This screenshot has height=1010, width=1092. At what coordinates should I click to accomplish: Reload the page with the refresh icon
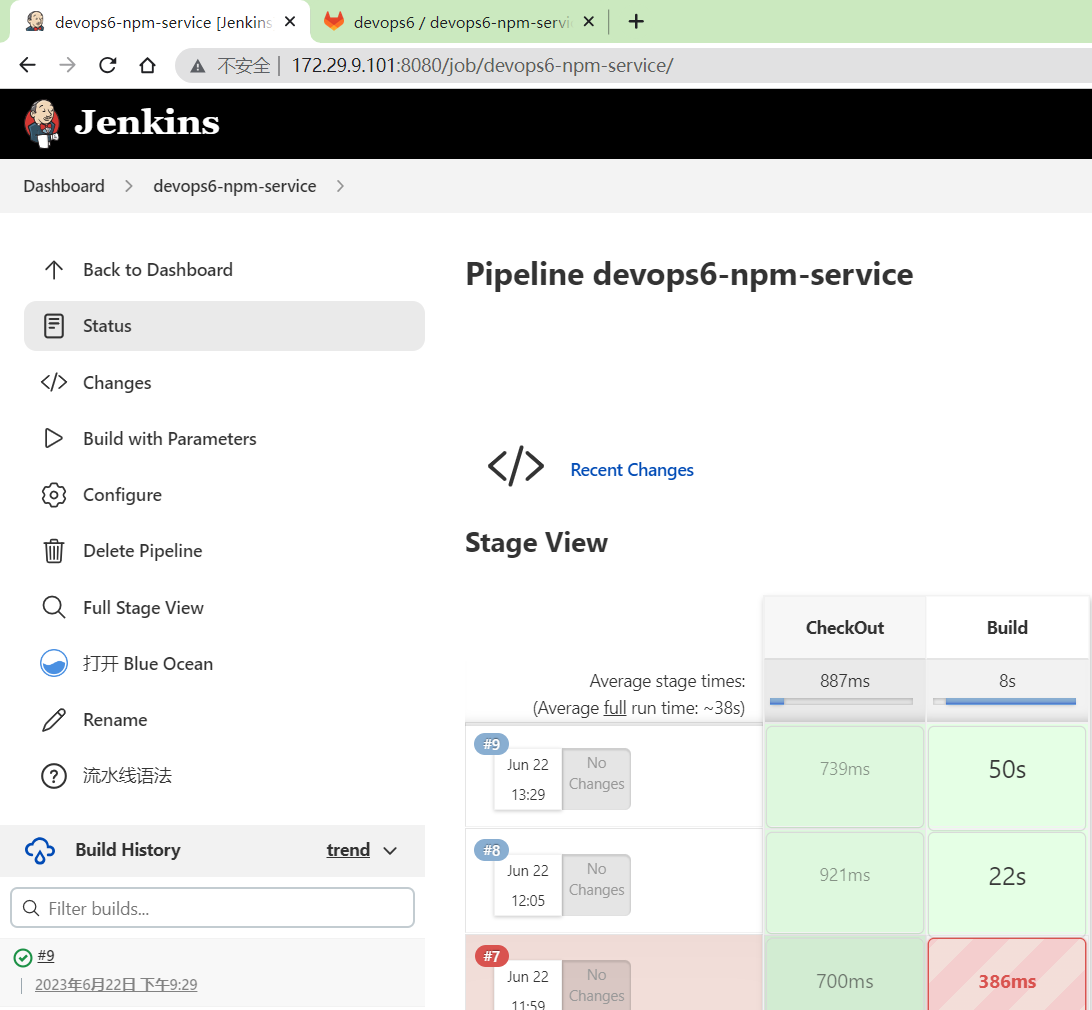click(x=107, y=65)
